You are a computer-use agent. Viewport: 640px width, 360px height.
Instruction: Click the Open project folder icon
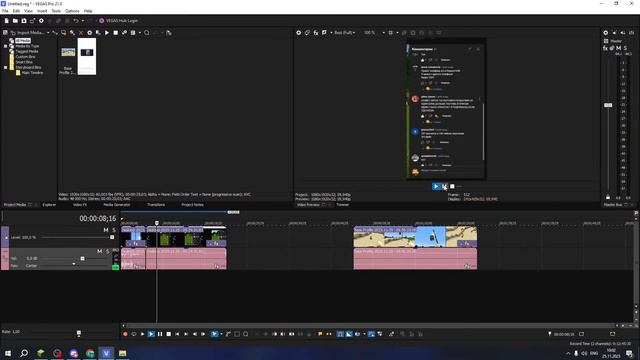(15, 20)
